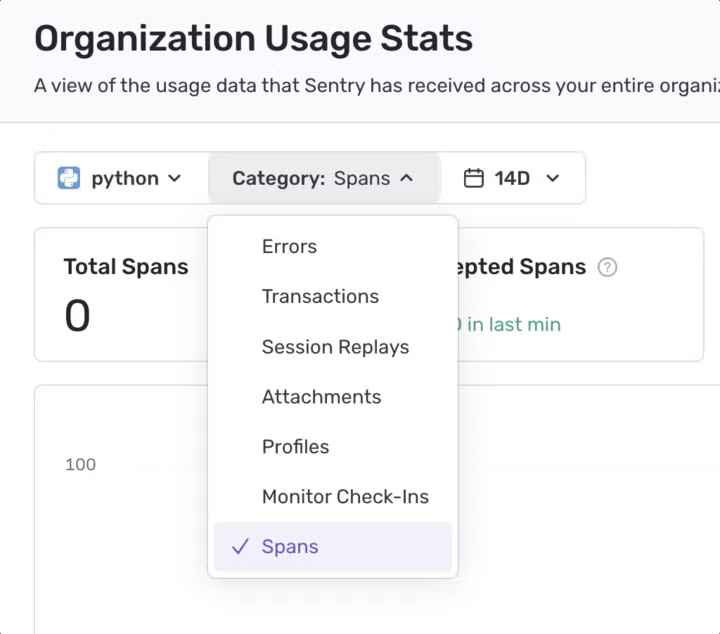Open the 14D date range chevron
720x634 pixels.
pos(552,178)
